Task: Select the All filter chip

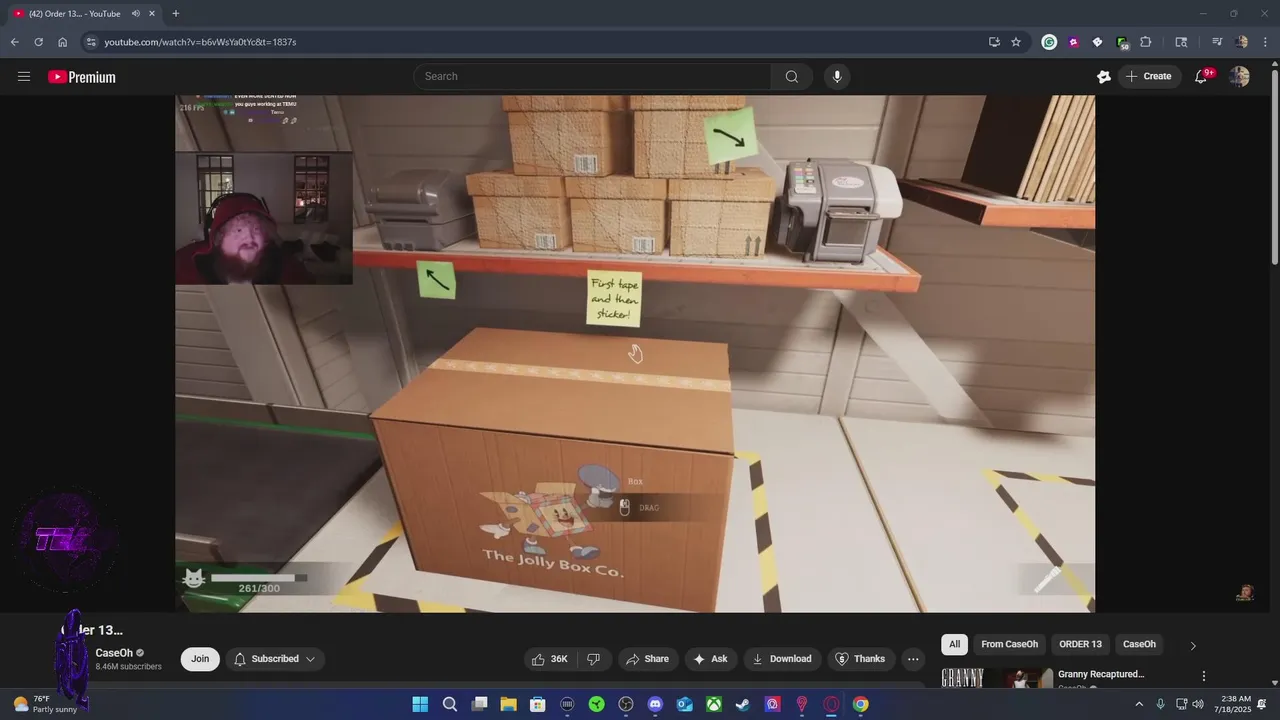Action: point(954,644)
